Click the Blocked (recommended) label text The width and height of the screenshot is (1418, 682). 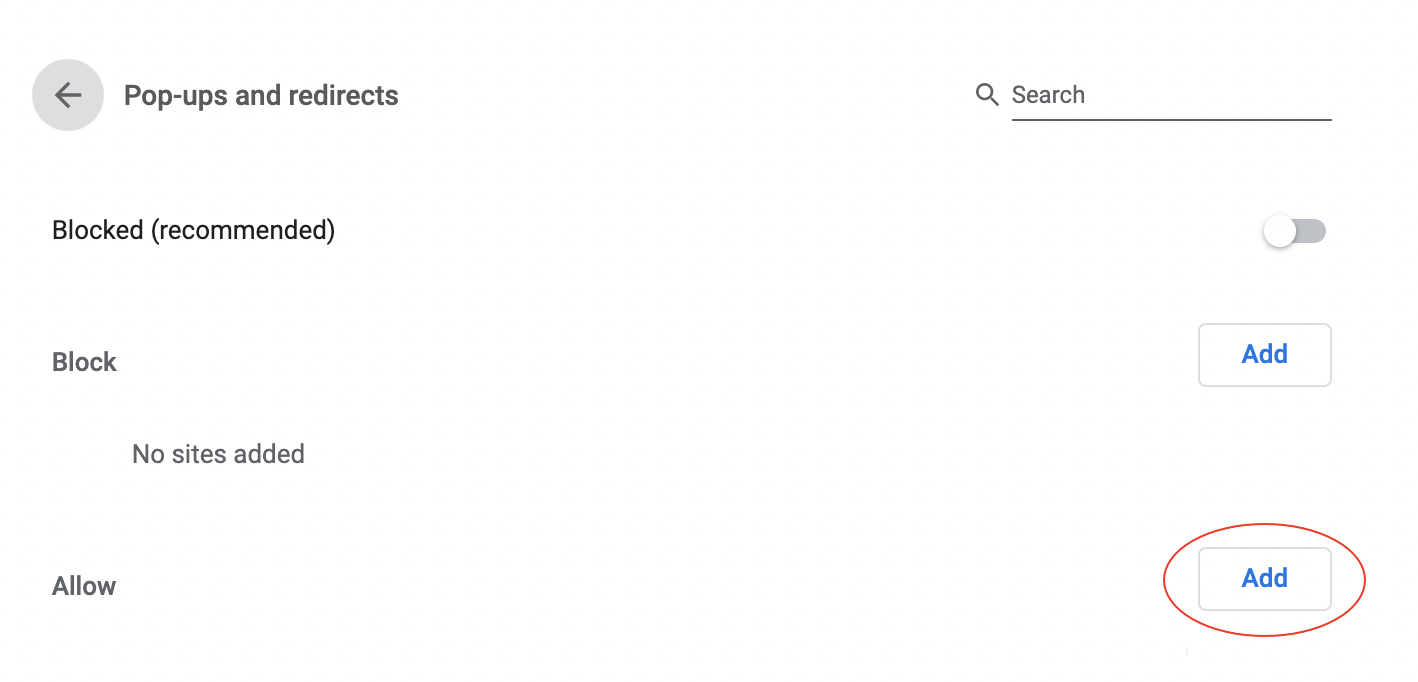pyautogui.click(x=193, y=230)
